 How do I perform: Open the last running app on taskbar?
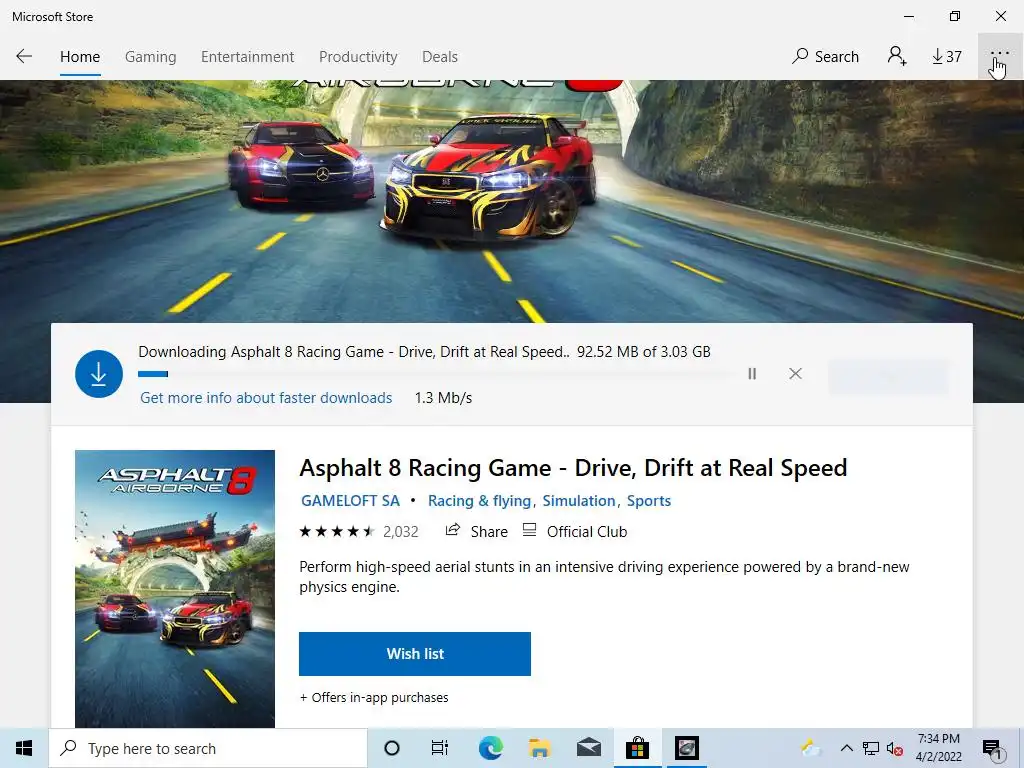686,748
